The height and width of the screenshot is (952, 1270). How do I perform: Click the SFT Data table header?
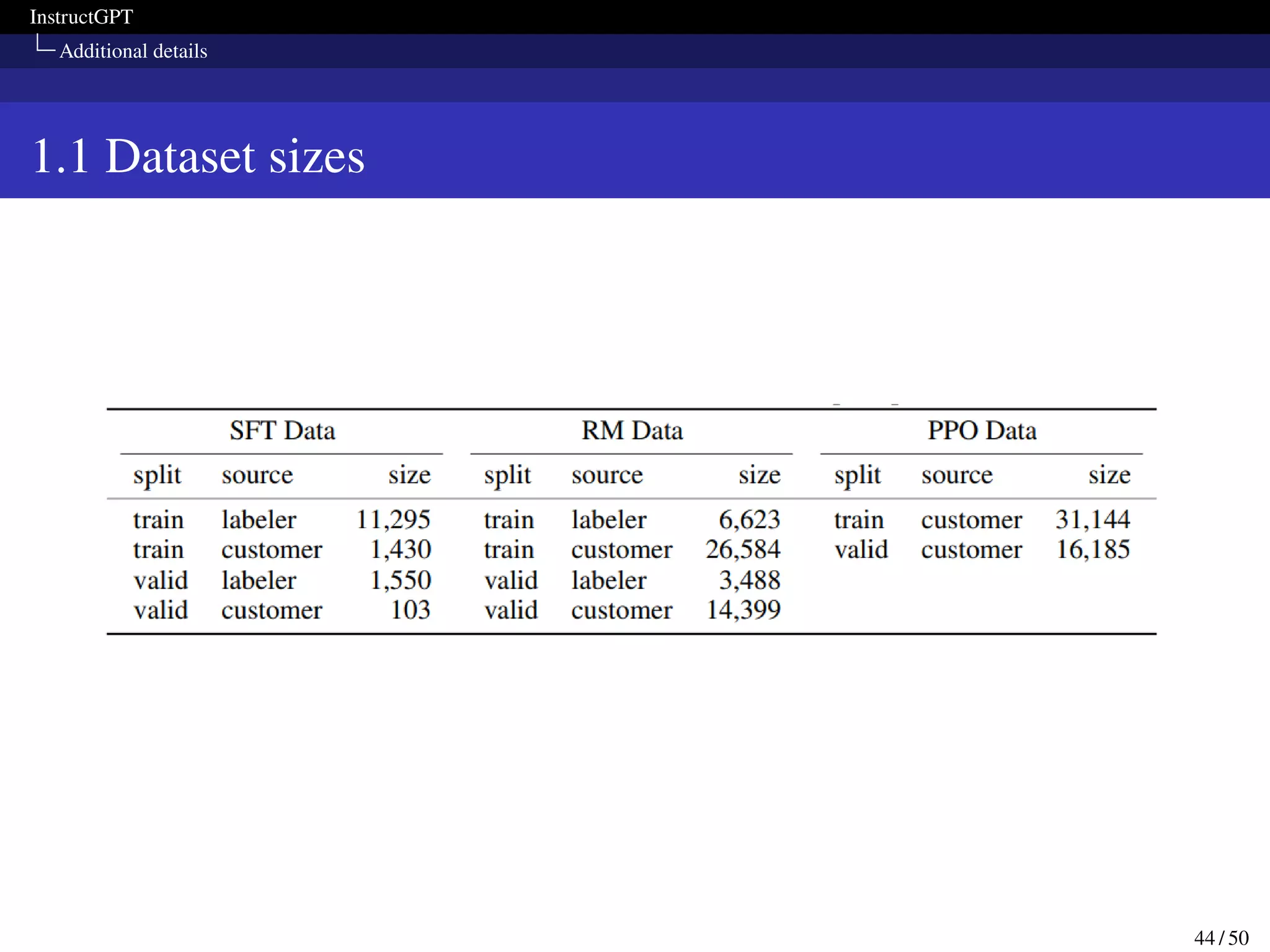282,430
